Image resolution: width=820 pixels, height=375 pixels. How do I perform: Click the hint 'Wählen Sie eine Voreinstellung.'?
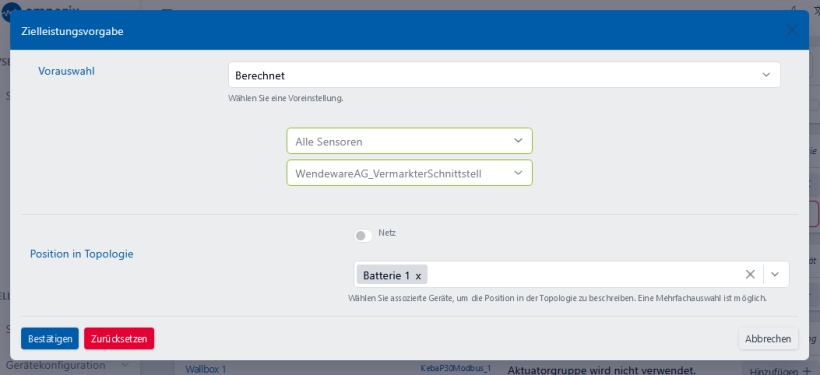pos(286,98)
